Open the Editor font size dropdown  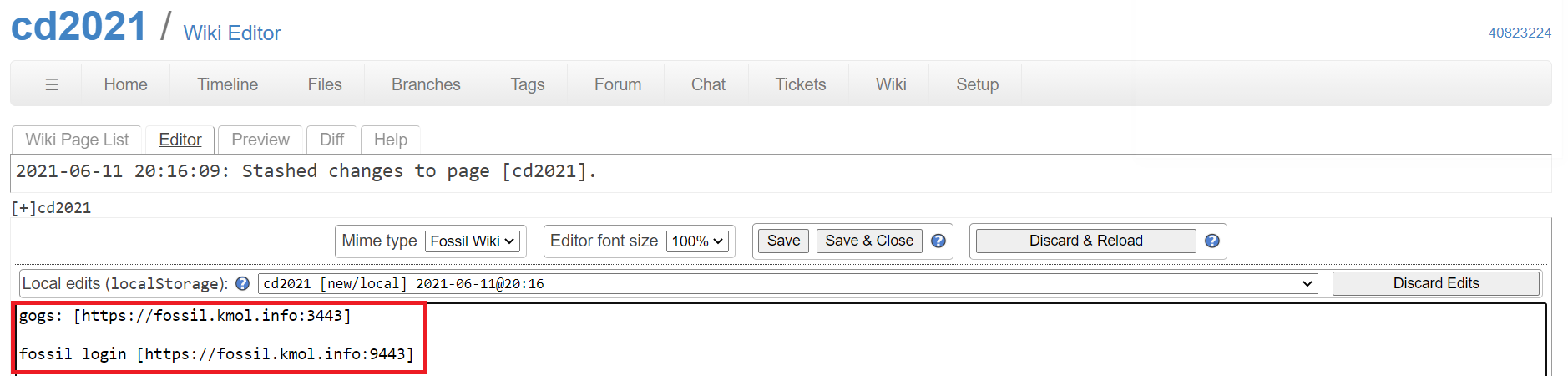pos(697,241)
